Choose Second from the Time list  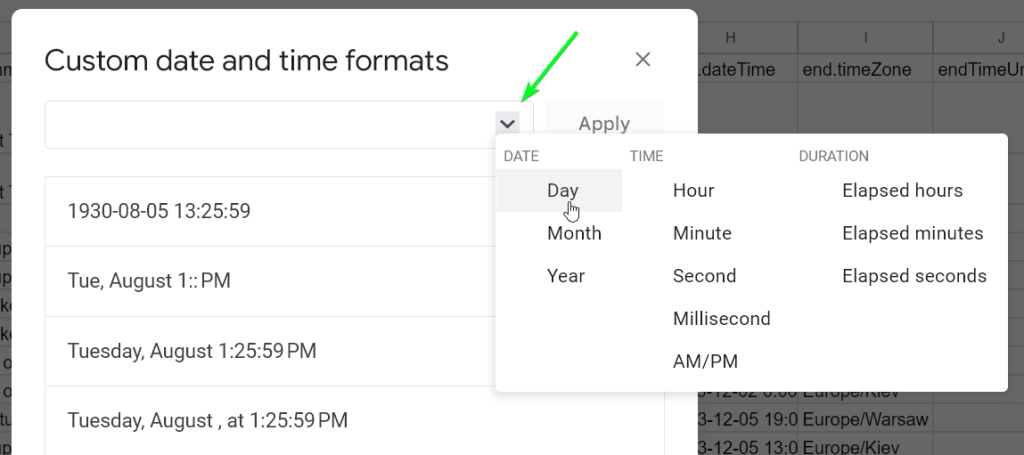point(704,275)
